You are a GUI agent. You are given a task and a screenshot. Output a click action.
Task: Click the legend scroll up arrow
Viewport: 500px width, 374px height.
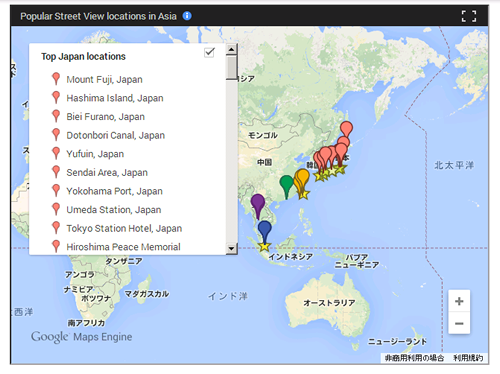point(231,50)
